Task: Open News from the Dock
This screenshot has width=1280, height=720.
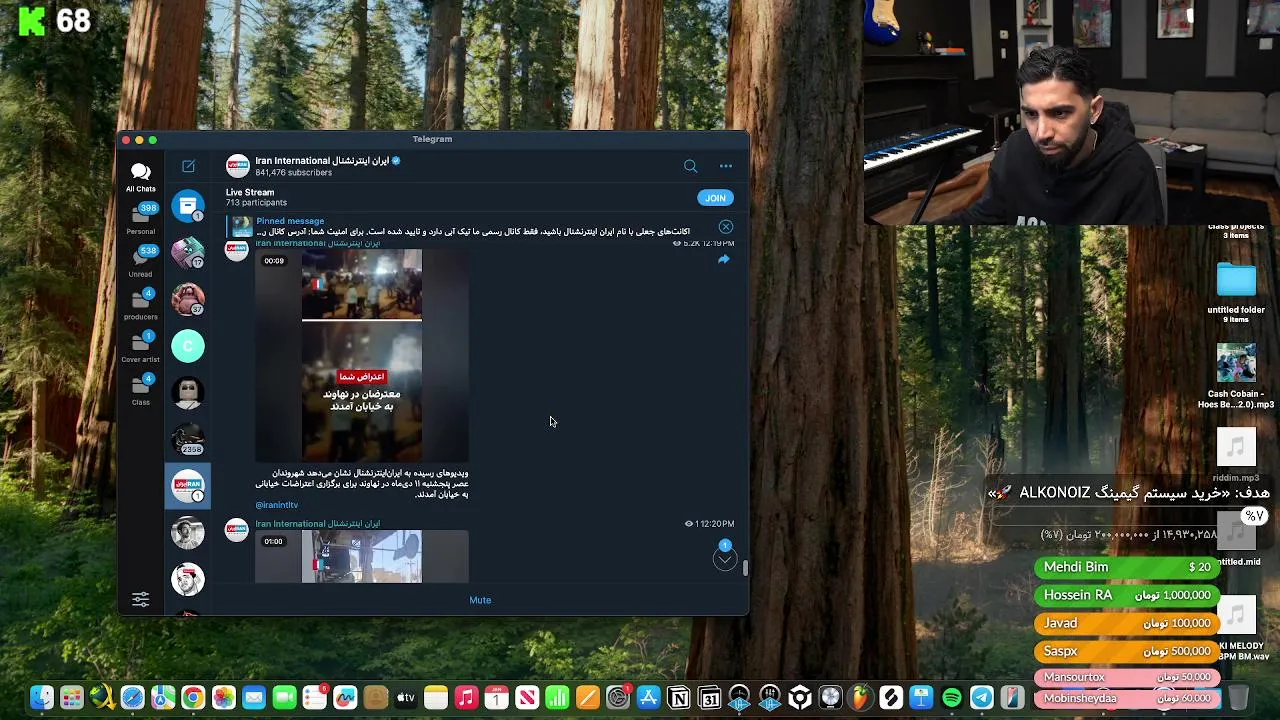Action: click(x=527, y=698)
